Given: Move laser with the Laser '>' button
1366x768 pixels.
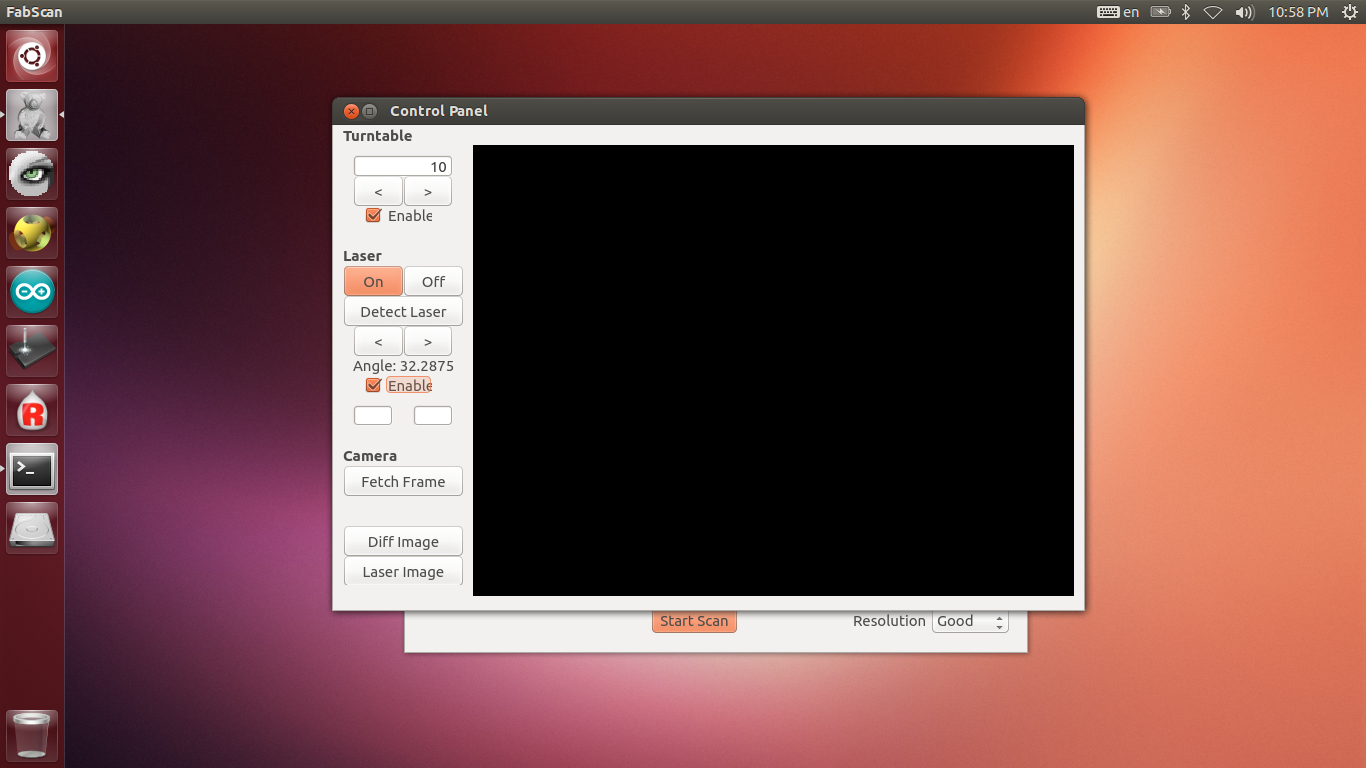Looking at the screenshot, I should pos(428,342).
